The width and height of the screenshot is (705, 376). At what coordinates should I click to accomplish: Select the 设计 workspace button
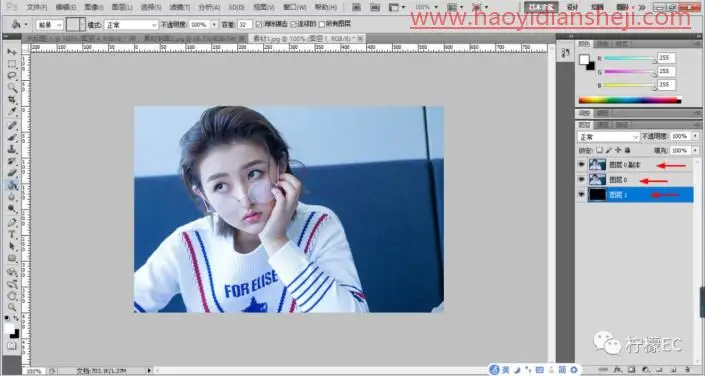pyautogui.click(x=572, y=7)
